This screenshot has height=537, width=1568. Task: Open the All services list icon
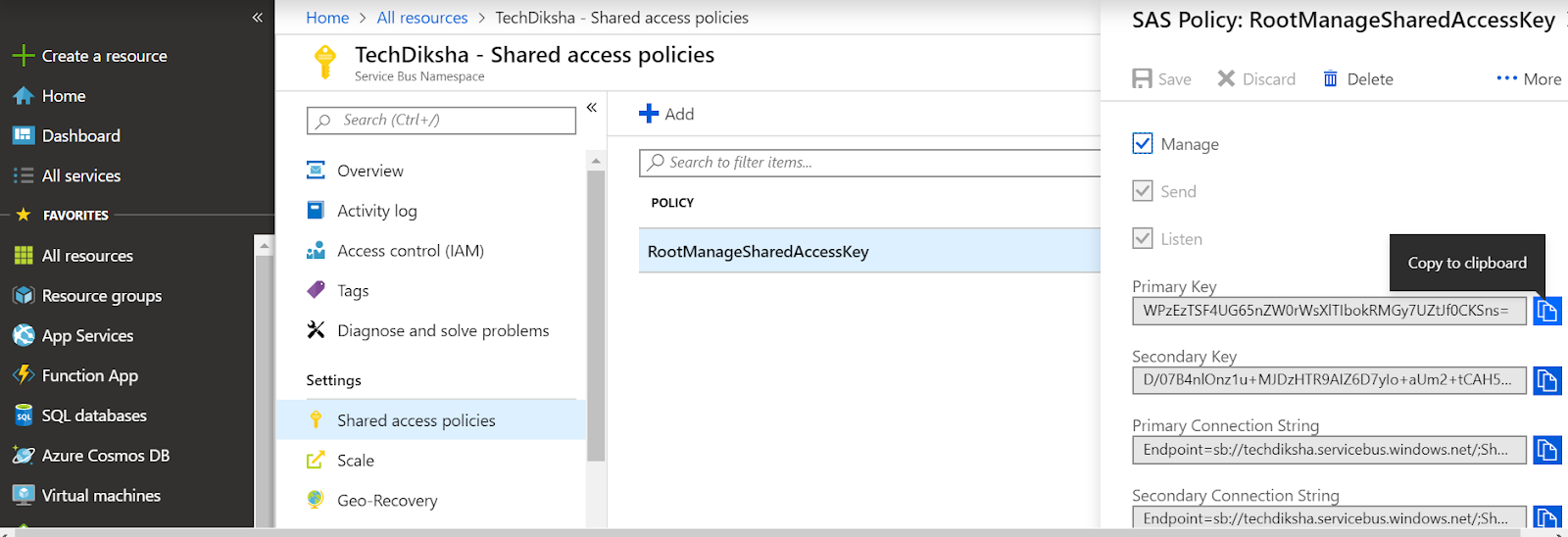tap(24, 175)
